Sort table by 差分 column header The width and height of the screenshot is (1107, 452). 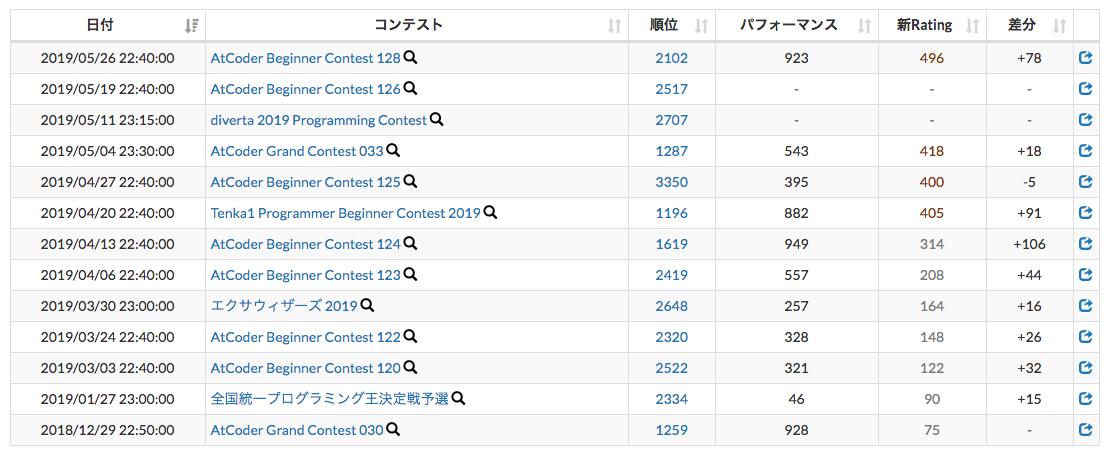[x=1029, y=25]
